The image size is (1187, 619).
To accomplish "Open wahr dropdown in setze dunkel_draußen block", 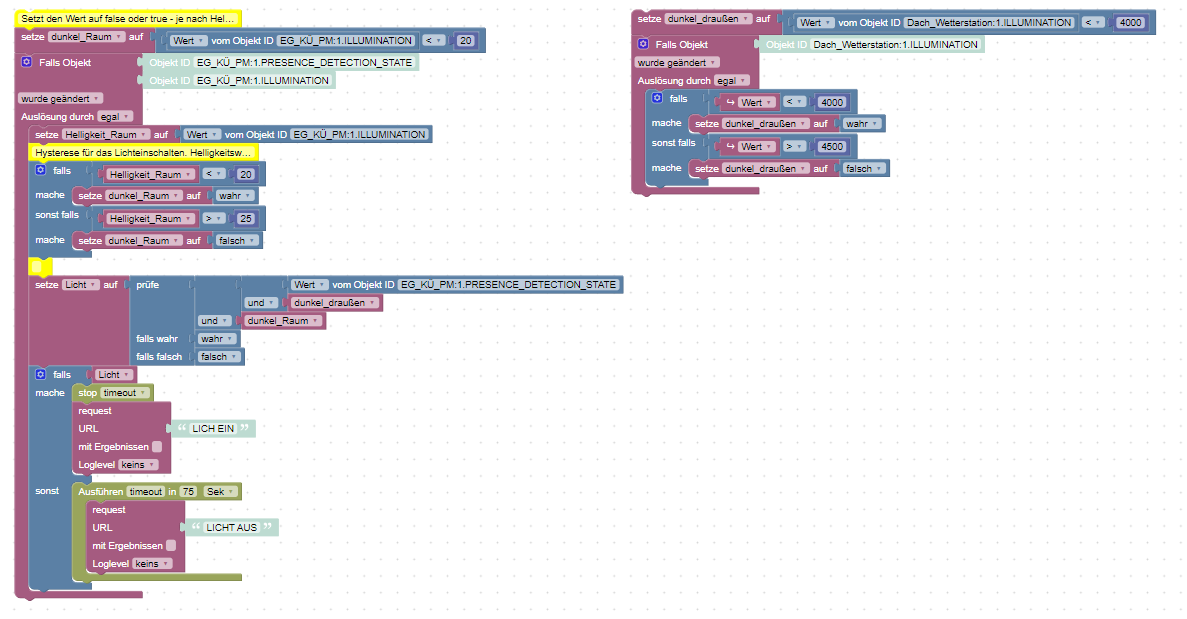I will click(x=861, y=123).
